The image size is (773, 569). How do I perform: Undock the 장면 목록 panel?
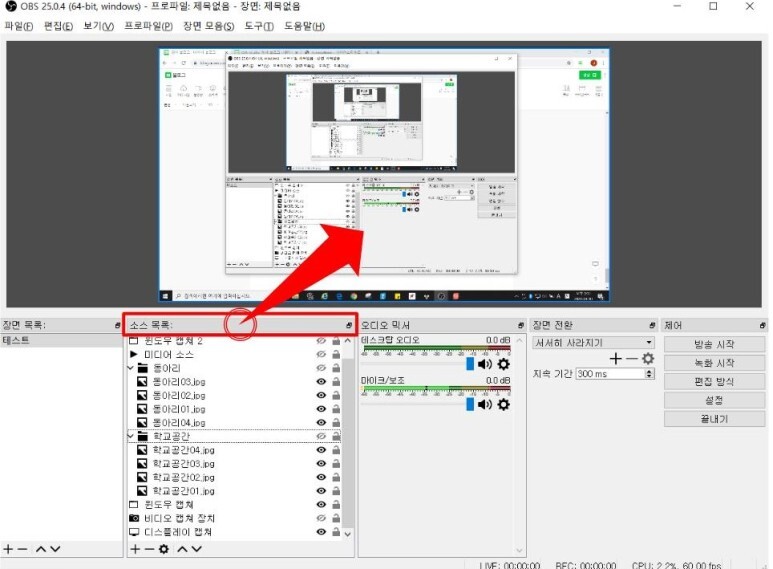pyautogui.click(x=117, y=325)
